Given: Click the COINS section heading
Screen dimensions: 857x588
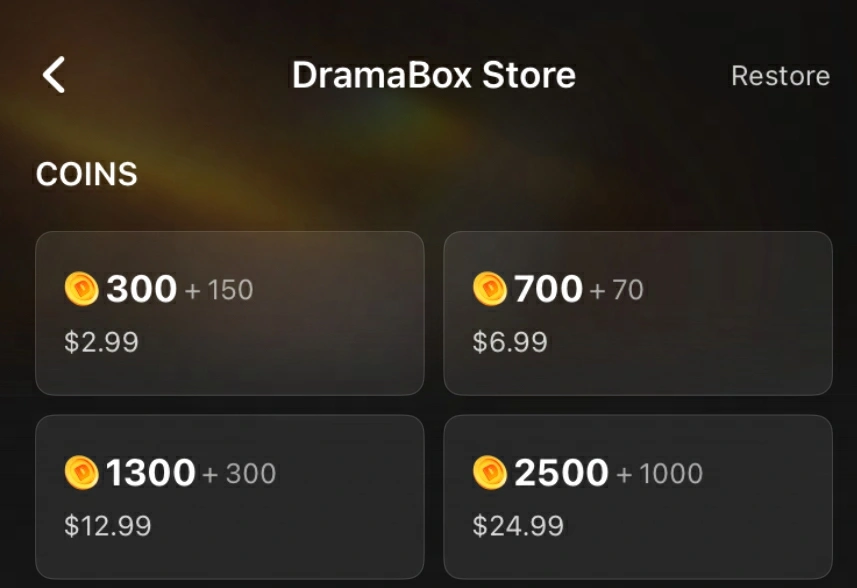Looking at the screenshot, I should tap(86, 174).
